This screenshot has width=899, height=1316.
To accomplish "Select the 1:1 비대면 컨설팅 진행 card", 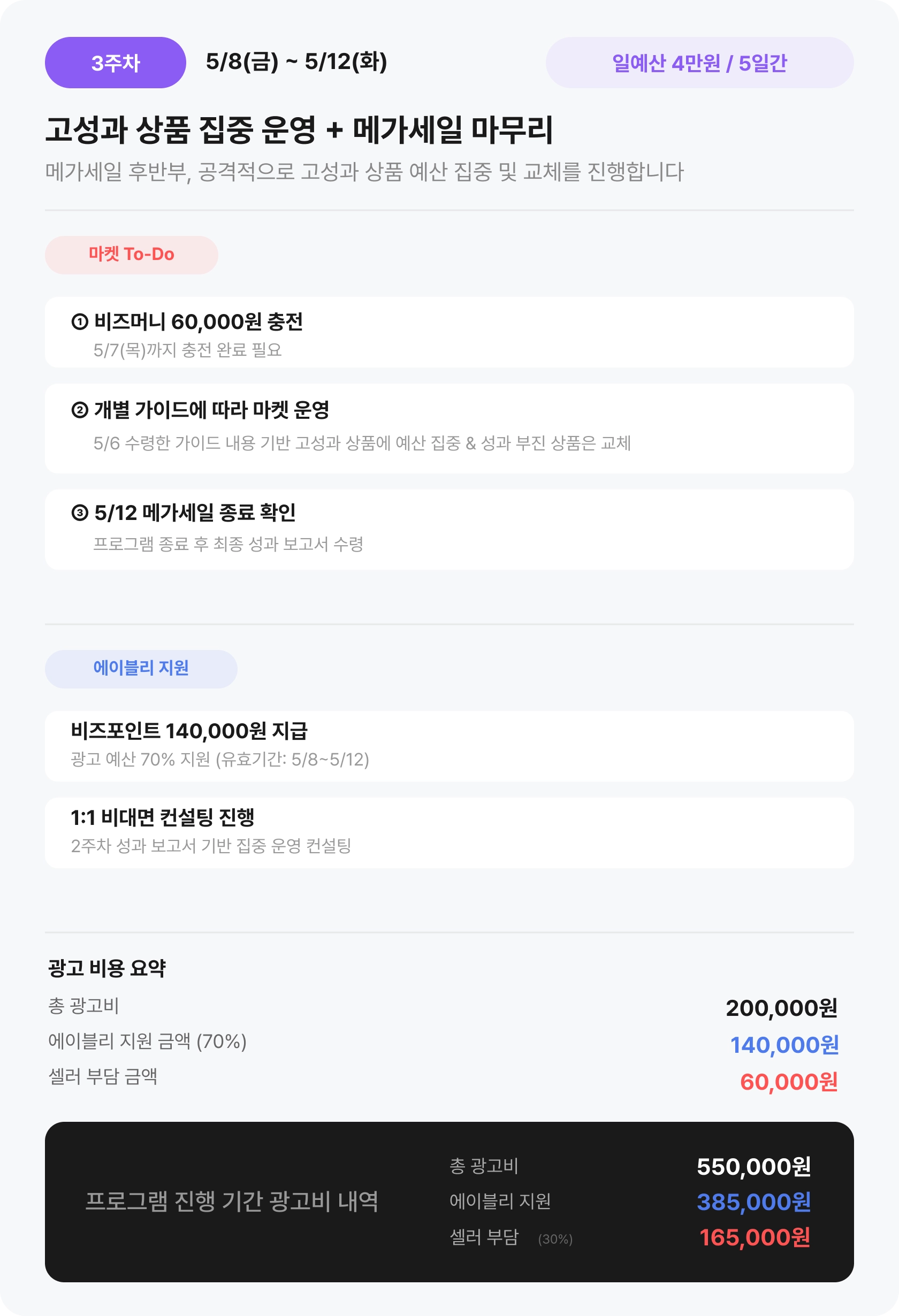I will point(449,832).
